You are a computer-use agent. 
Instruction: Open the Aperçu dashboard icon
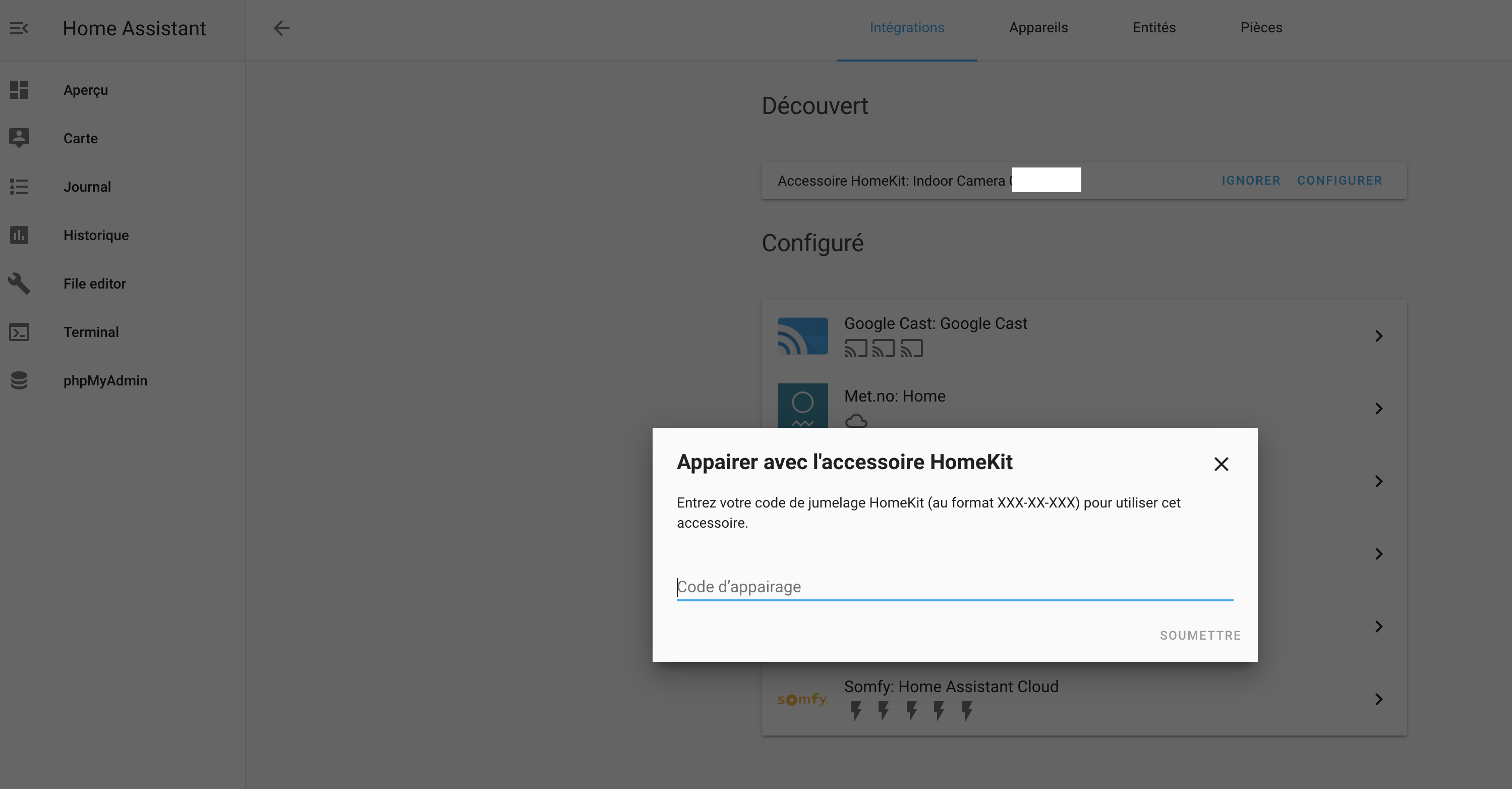19,90
